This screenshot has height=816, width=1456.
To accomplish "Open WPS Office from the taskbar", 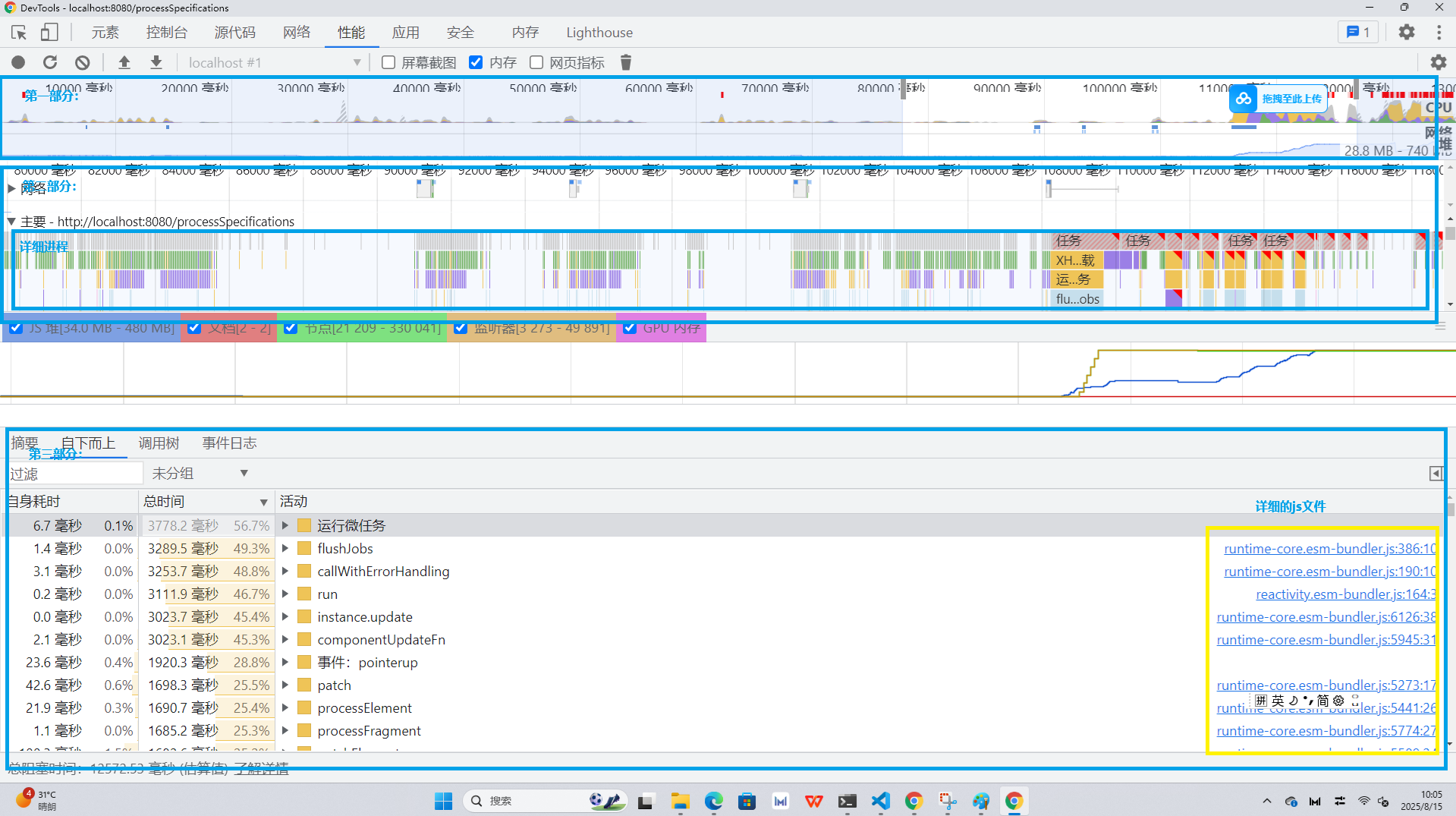I will point(814,801).
